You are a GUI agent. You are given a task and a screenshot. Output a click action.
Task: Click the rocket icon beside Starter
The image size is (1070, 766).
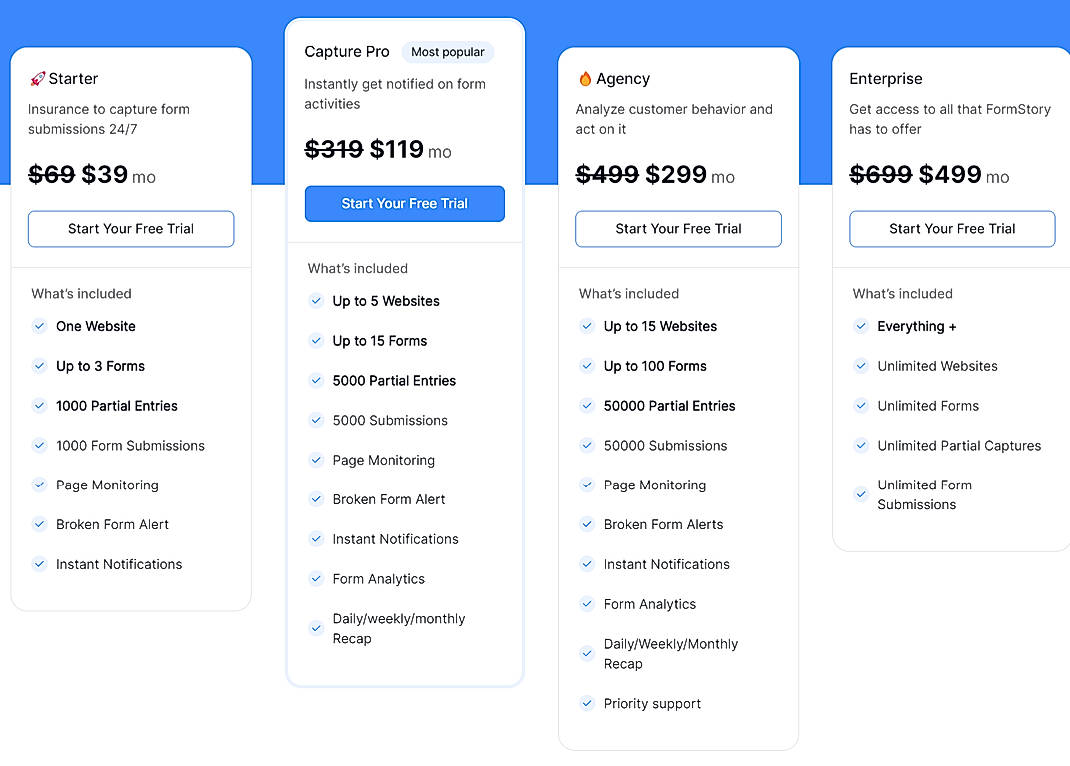(38, 78)
